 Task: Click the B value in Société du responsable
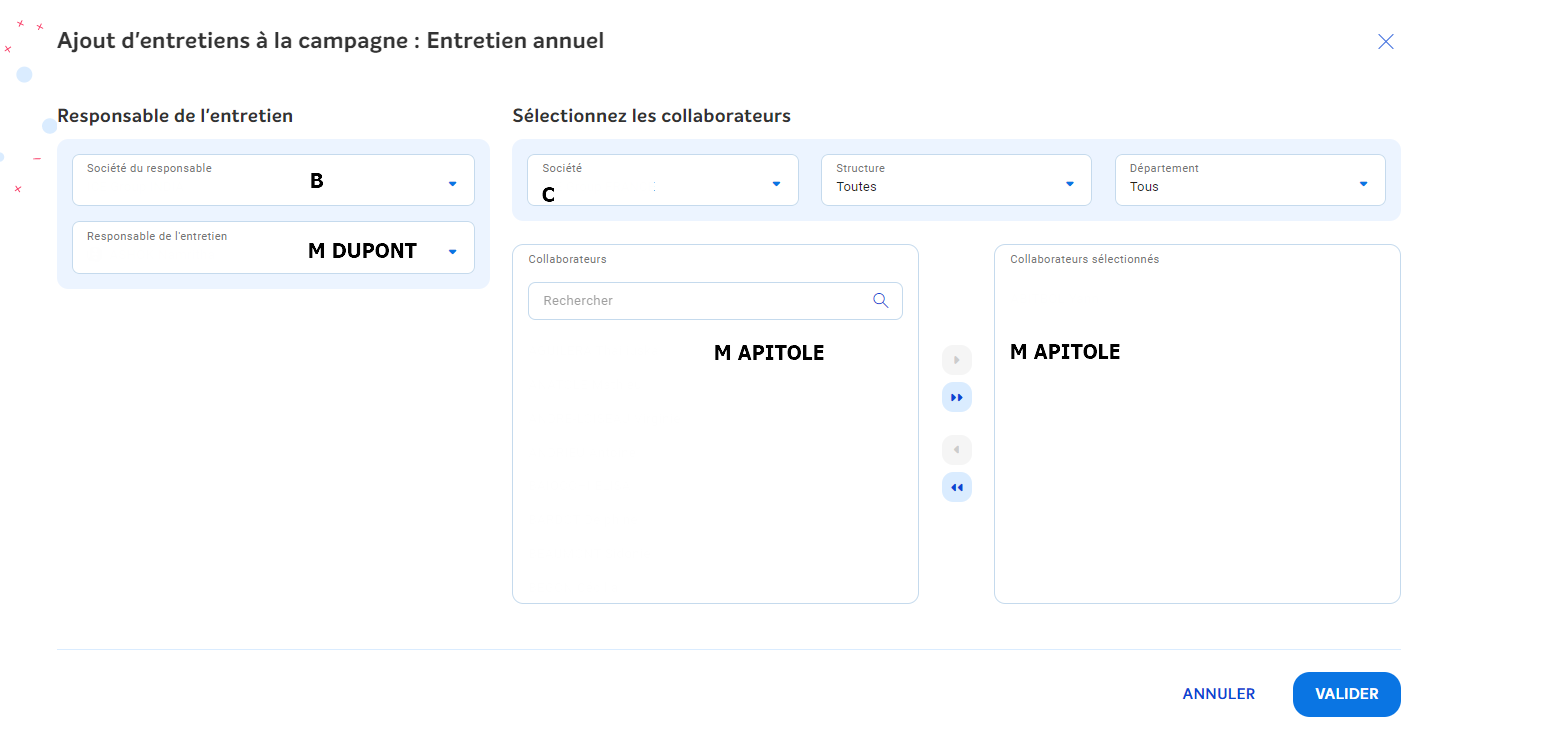coord(316,182)
